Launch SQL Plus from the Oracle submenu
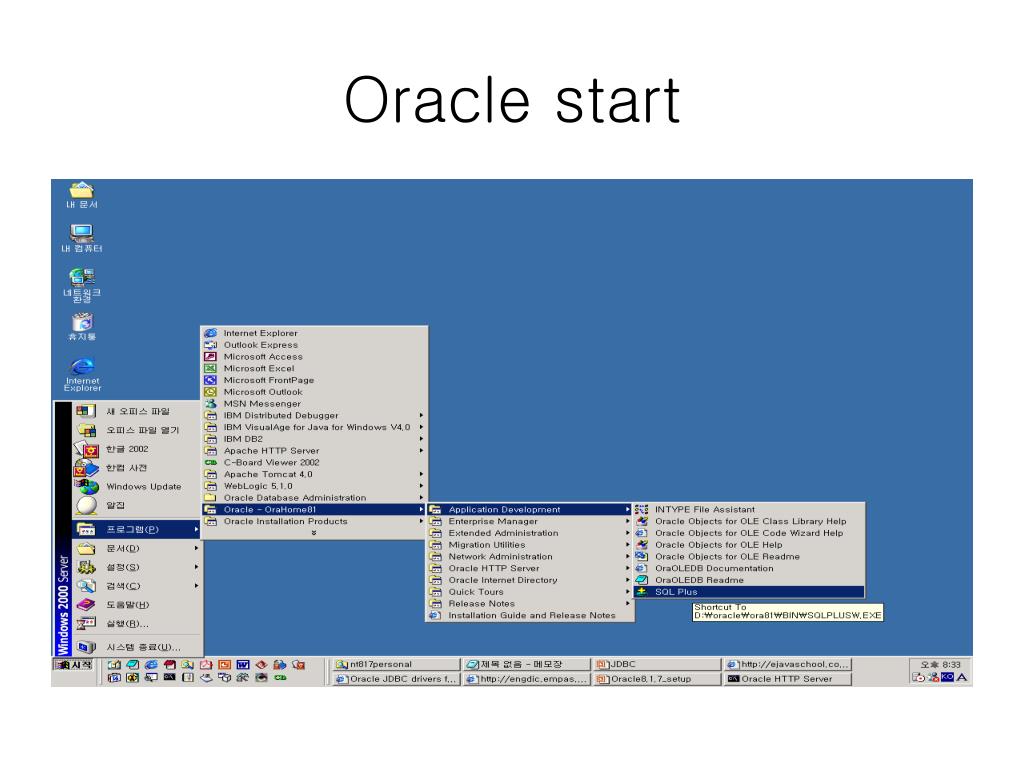 click(x=749, y=592)
